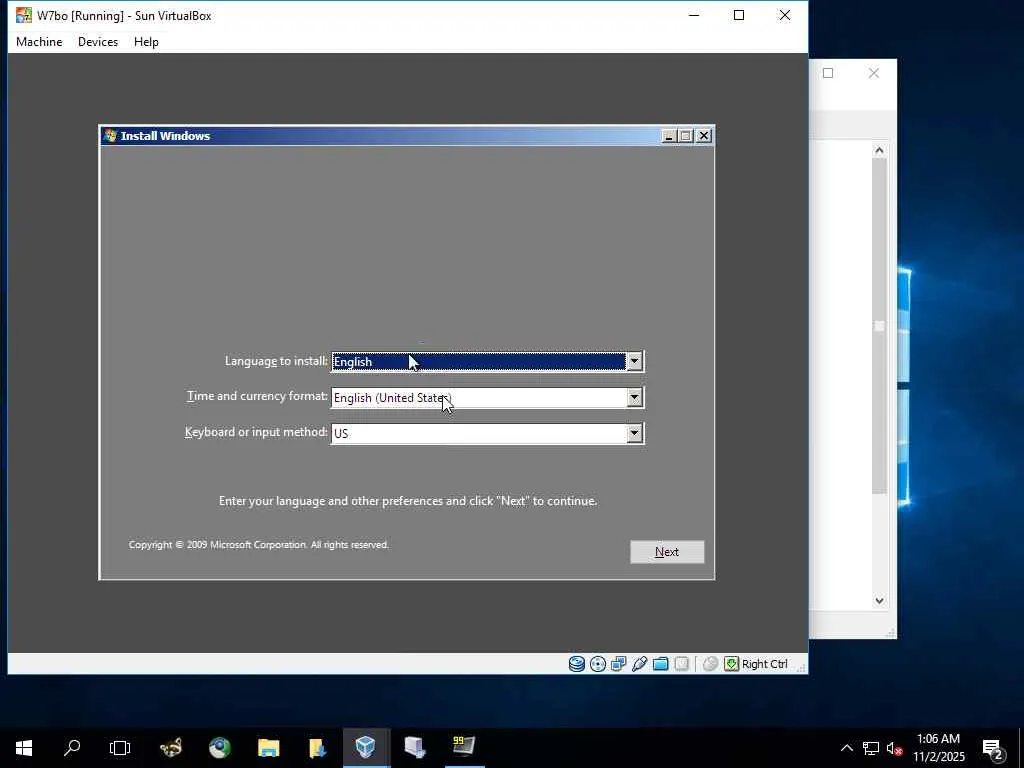
Task: Click the raccoon app icon in taskbar
Action: coord(171,748)
